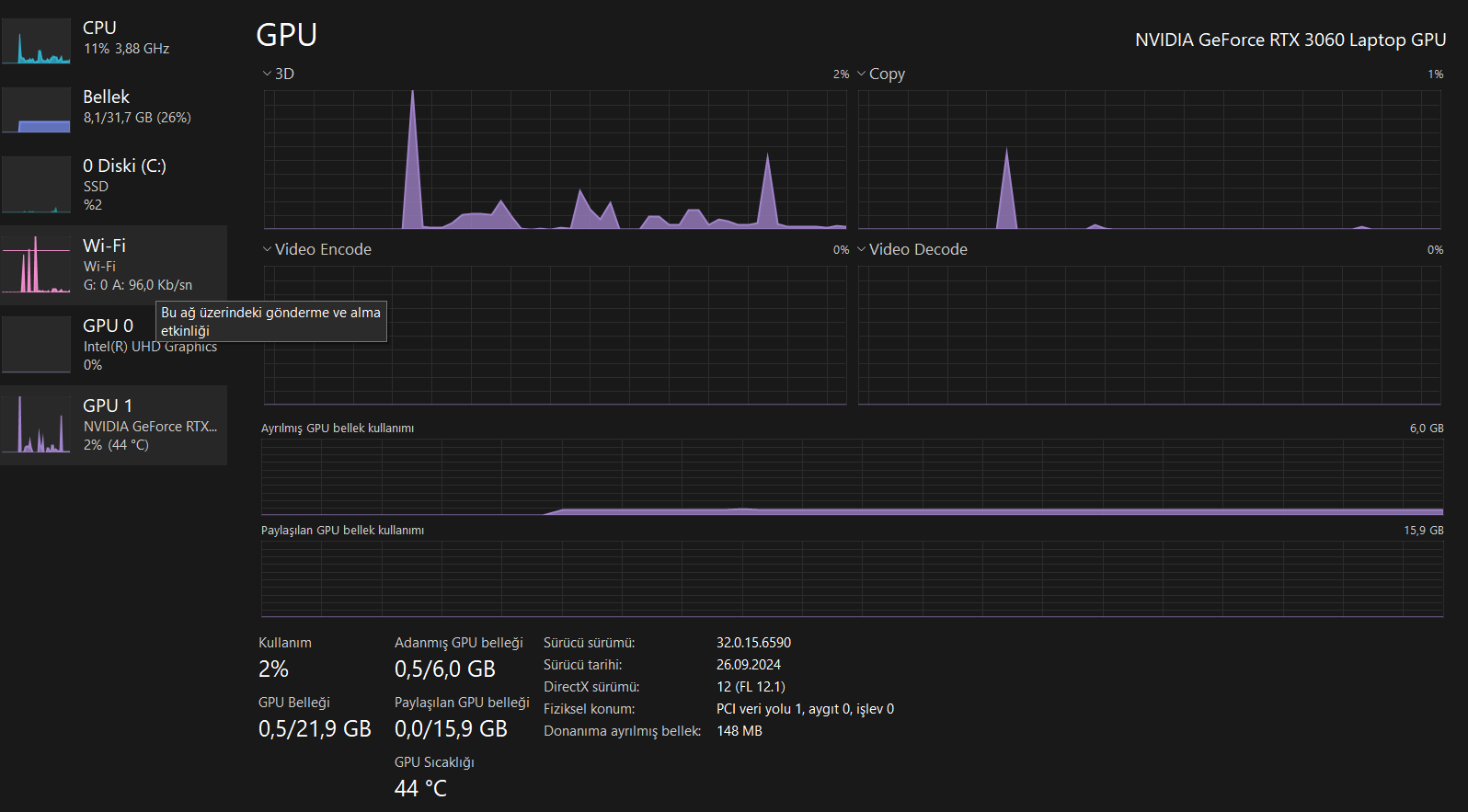Click the Copy engine usage graph
Image resolution: width=1468 pixels, height=812 pixels.
[1149, 159]
